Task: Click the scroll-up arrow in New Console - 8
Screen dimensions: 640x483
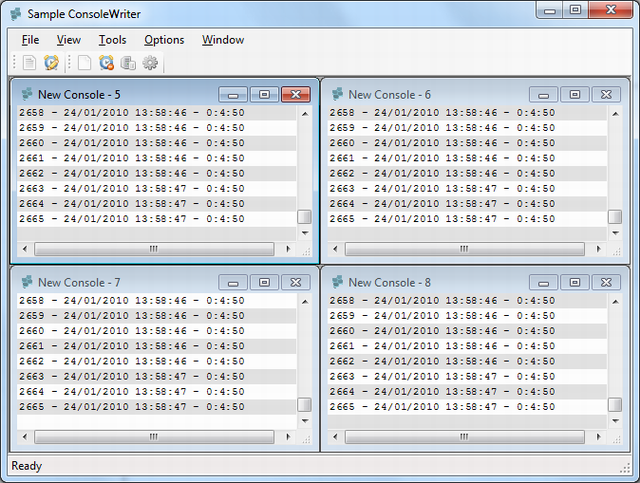Action: [x=616, y=302]
